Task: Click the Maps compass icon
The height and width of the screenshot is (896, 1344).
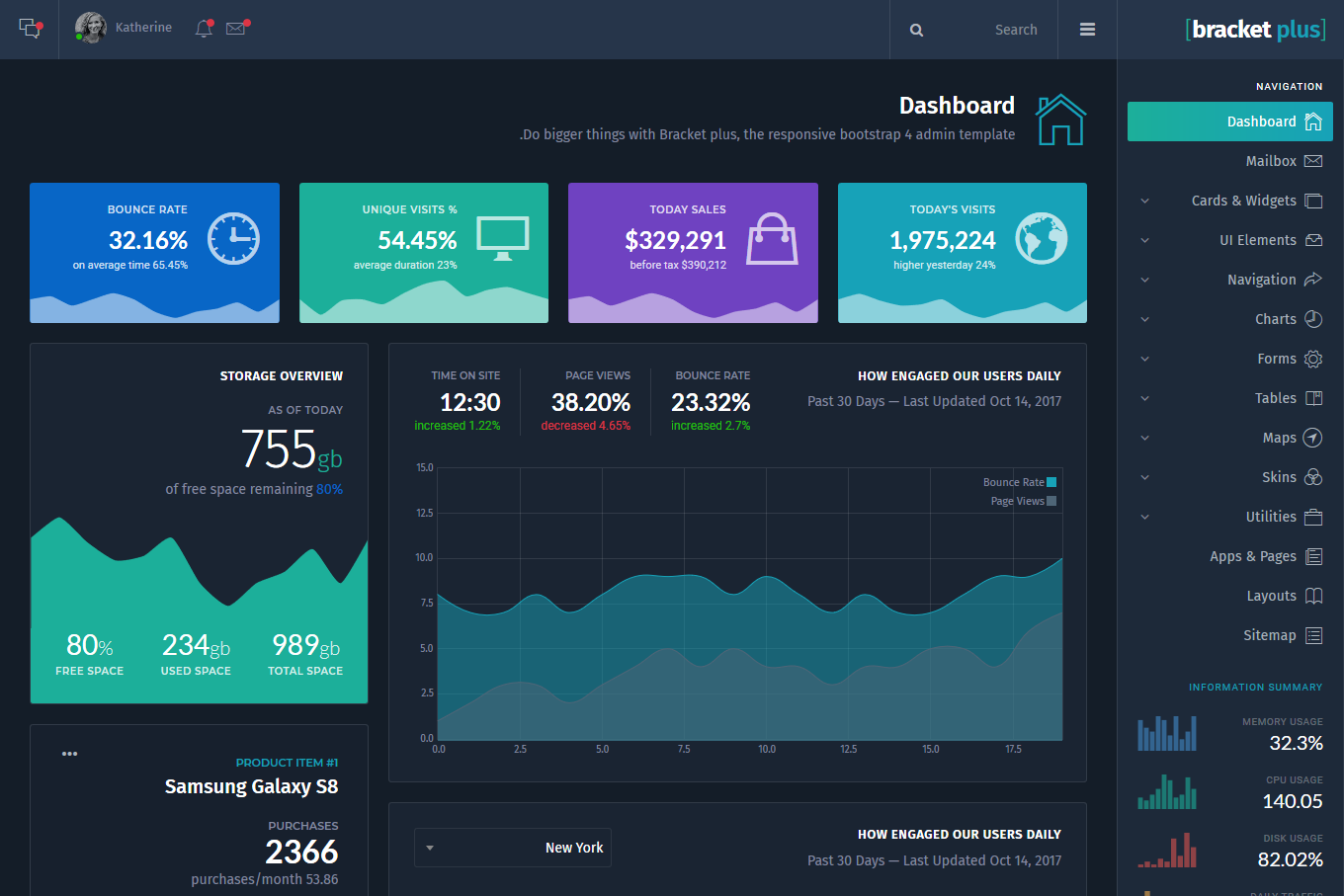Action: click(x=1313, y=438)
